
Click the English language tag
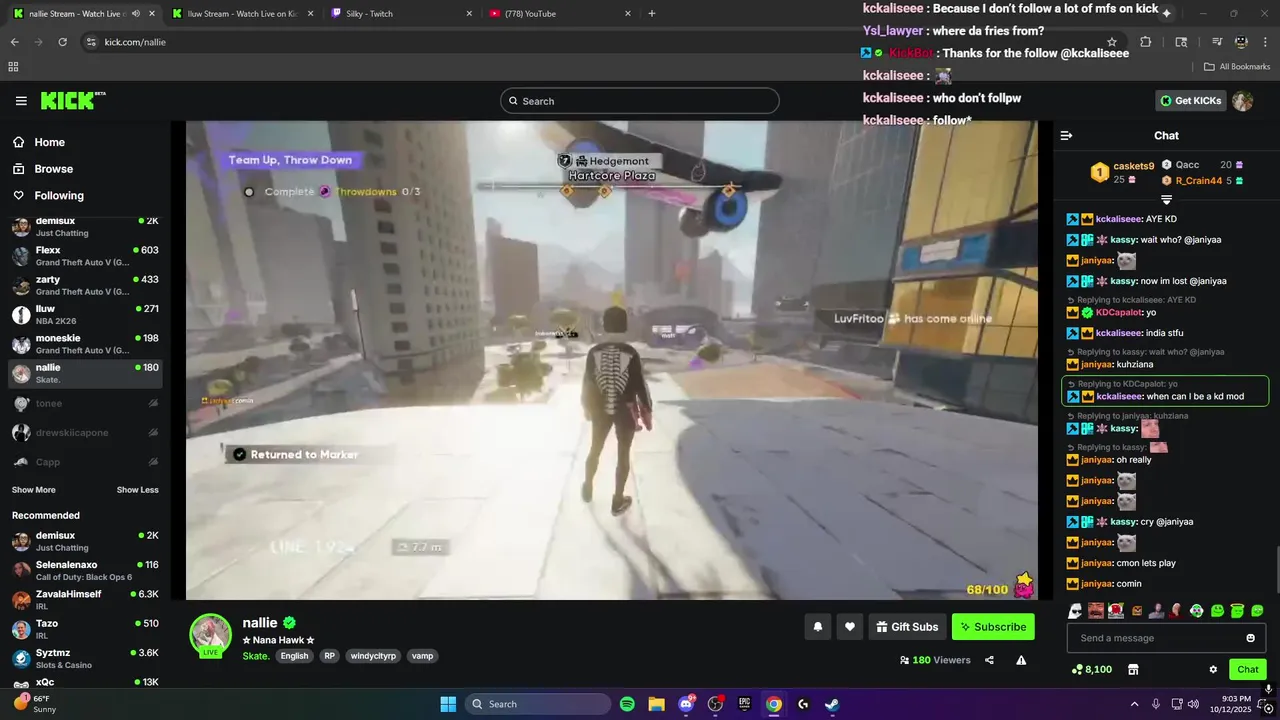(294, 656)
